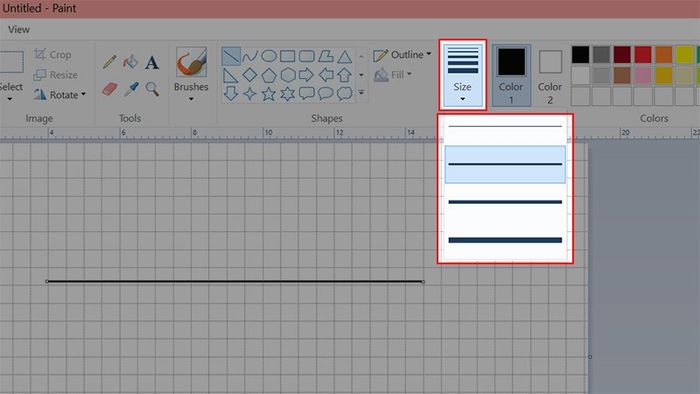
Task: Switch to the View tab
Action: pos(19,29)
